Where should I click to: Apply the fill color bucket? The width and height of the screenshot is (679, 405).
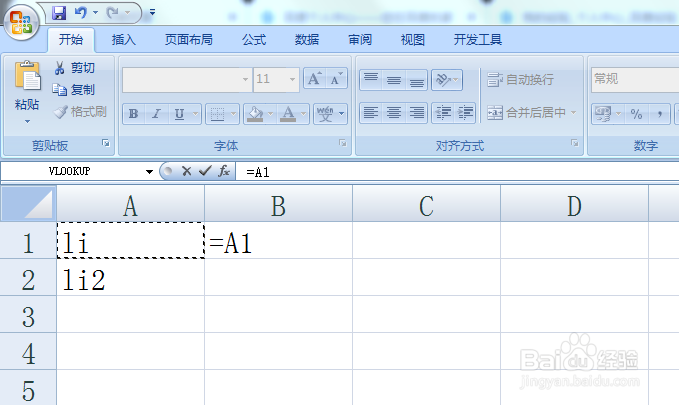pyautogui.click(x=255, y=114)
